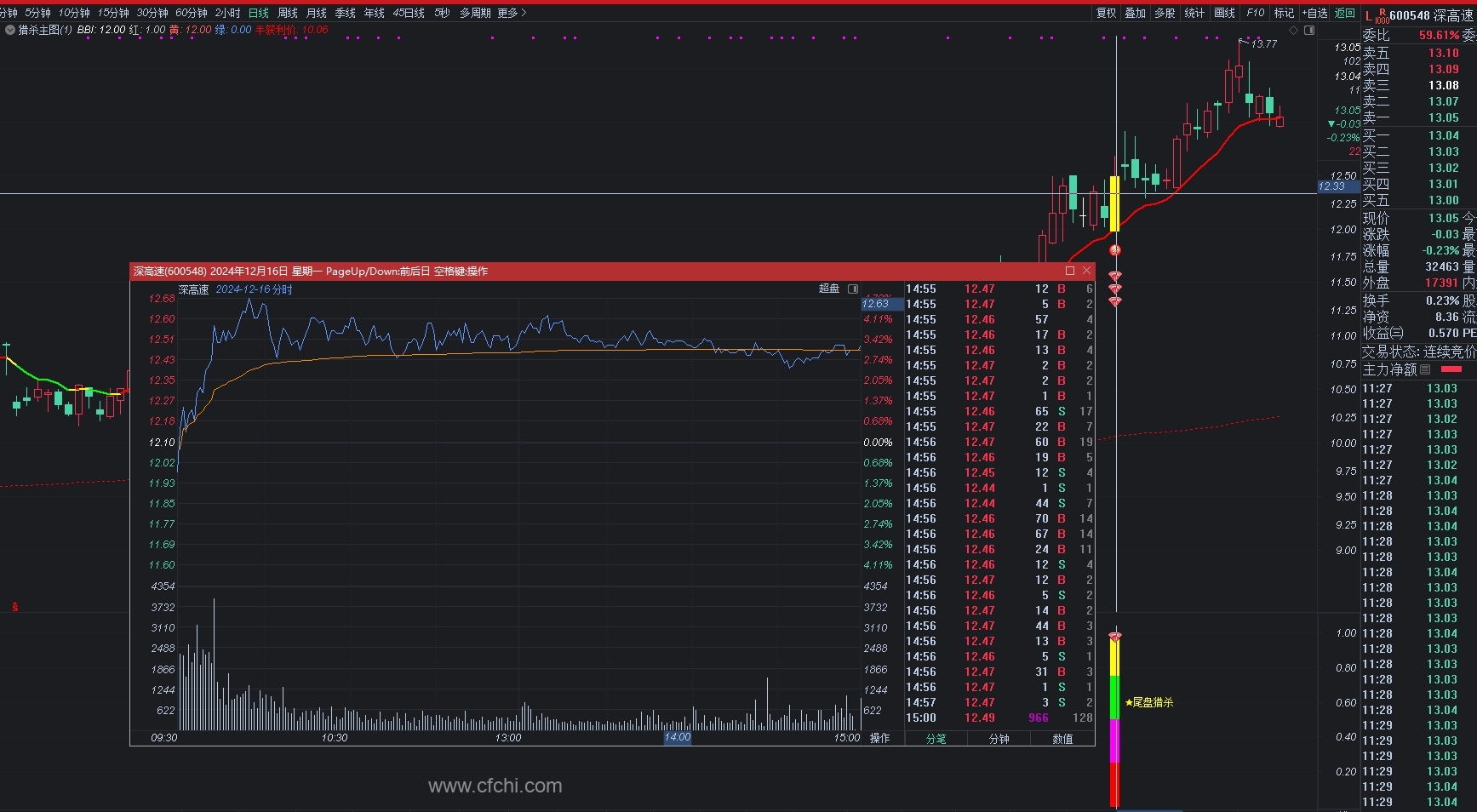Click the 叠加 overlay toolbar button
The width and height of the screenshot is (1477, 812).
(1136, 13)
